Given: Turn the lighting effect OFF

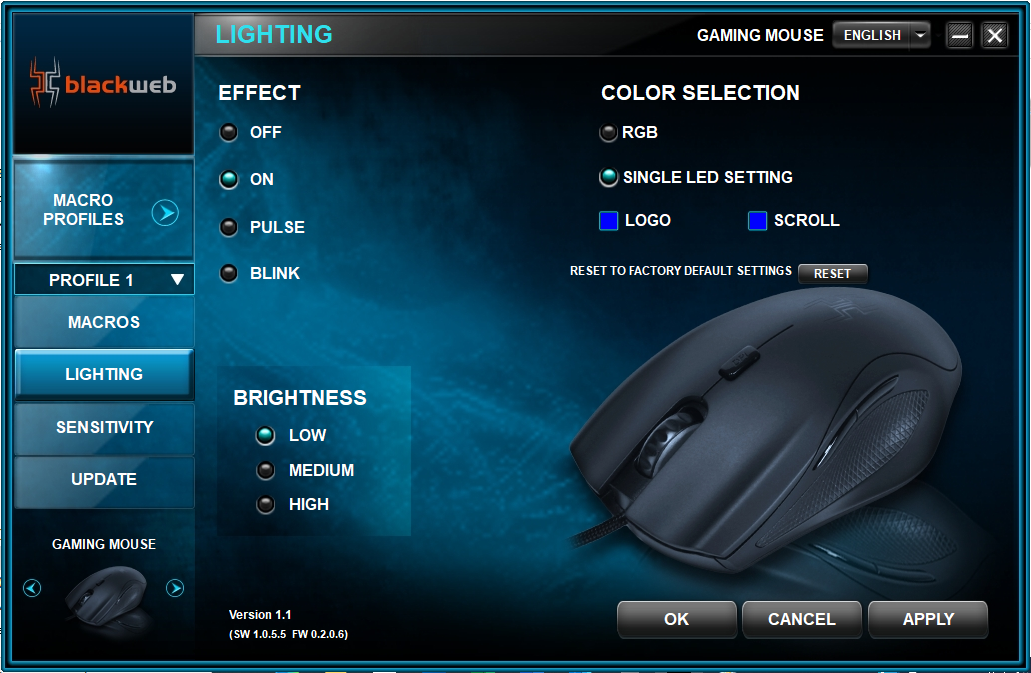Looking at the screenshot, I should (229, 132).
